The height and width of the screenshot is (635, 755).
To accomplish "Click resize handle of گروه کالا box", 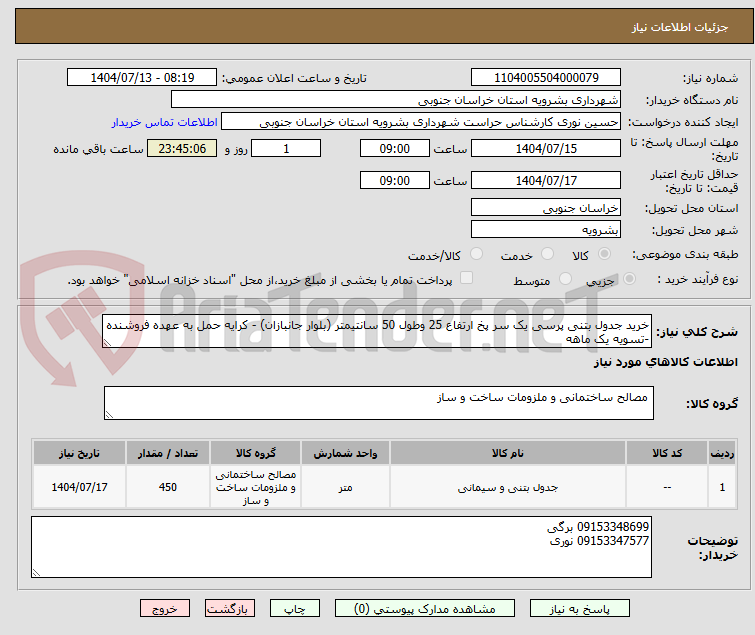I will pyautogui.click(x=109, y=415).
